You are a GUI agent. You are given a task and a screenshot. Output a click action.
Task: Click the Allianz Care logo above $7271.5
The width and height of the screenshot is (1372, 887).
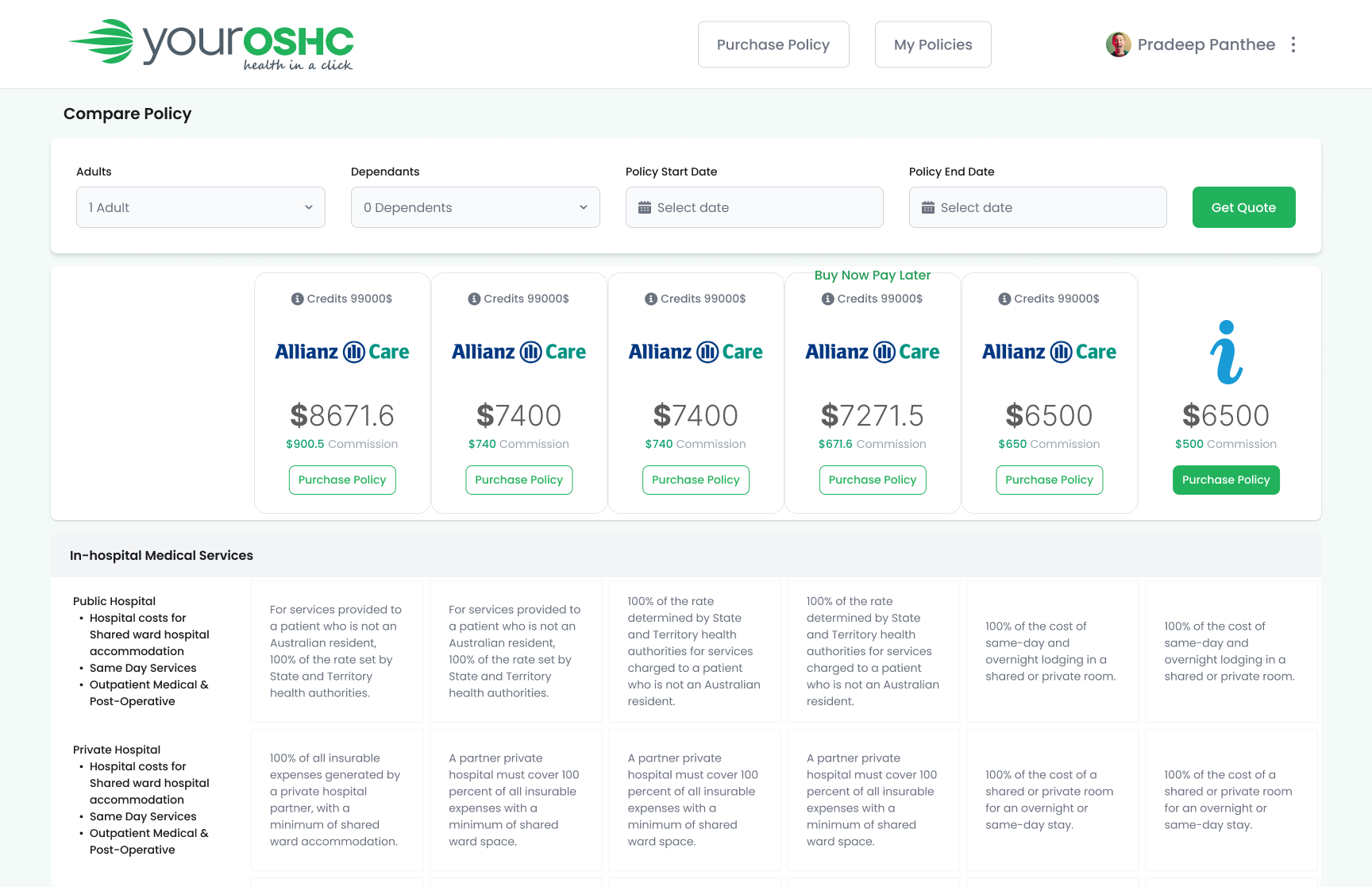[873, 352]
